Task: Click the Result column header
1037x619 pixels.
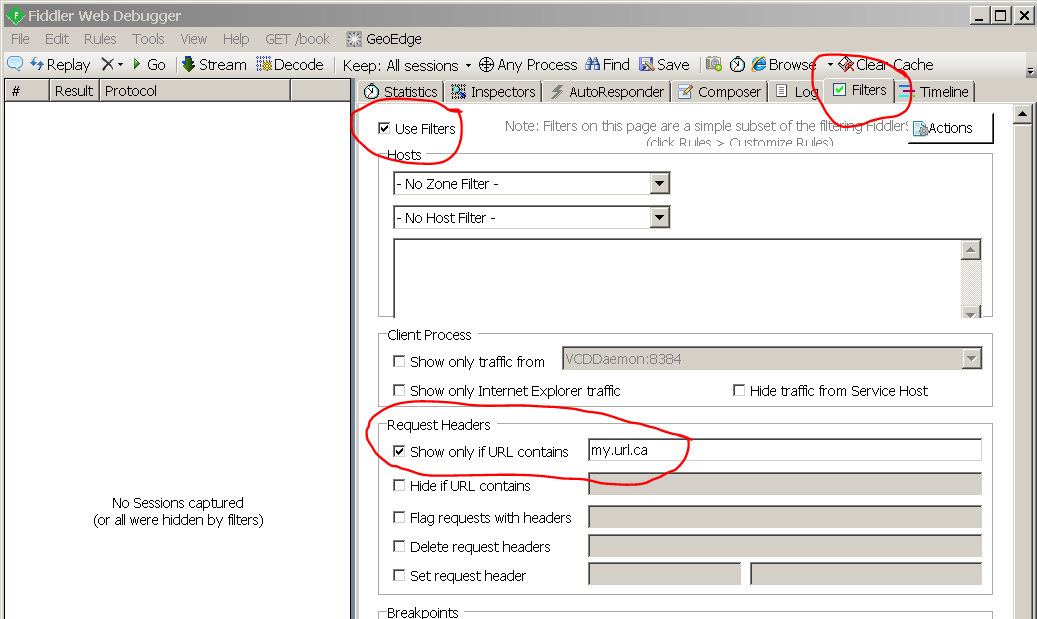Action: point(74,91)
